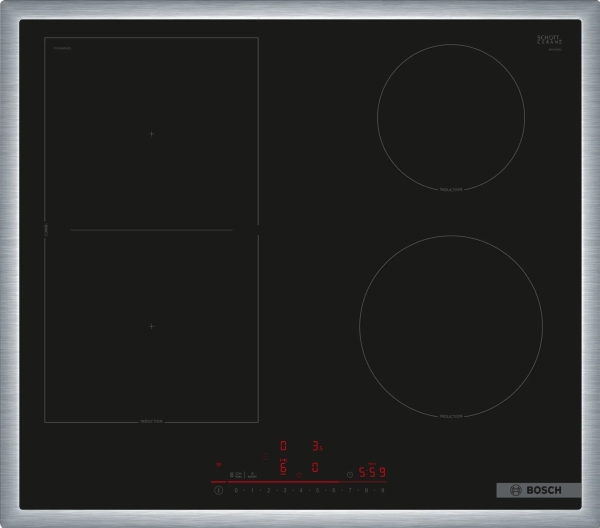The image size is (600, 528).
Task: Select the rear right zone display showing 3
Action: coord(315,445)
